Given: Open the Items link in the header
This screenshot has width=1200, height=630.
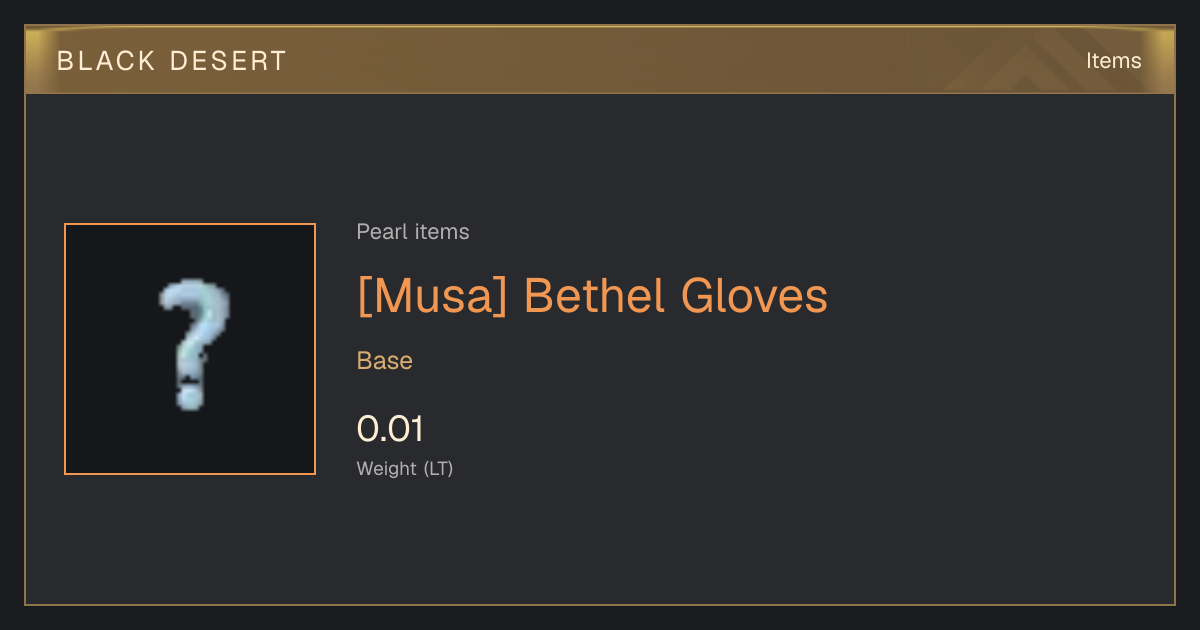Looking at the screenshot, I should (x=1113, y=61).
